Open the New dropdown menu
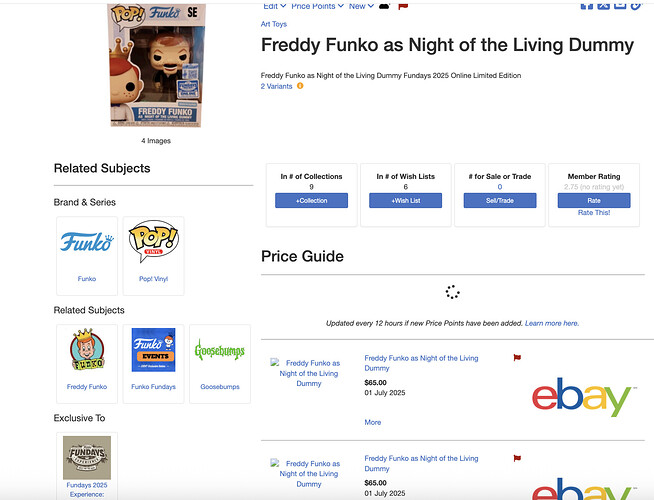This screenshot has width=654, height=500. pos(361,6)
